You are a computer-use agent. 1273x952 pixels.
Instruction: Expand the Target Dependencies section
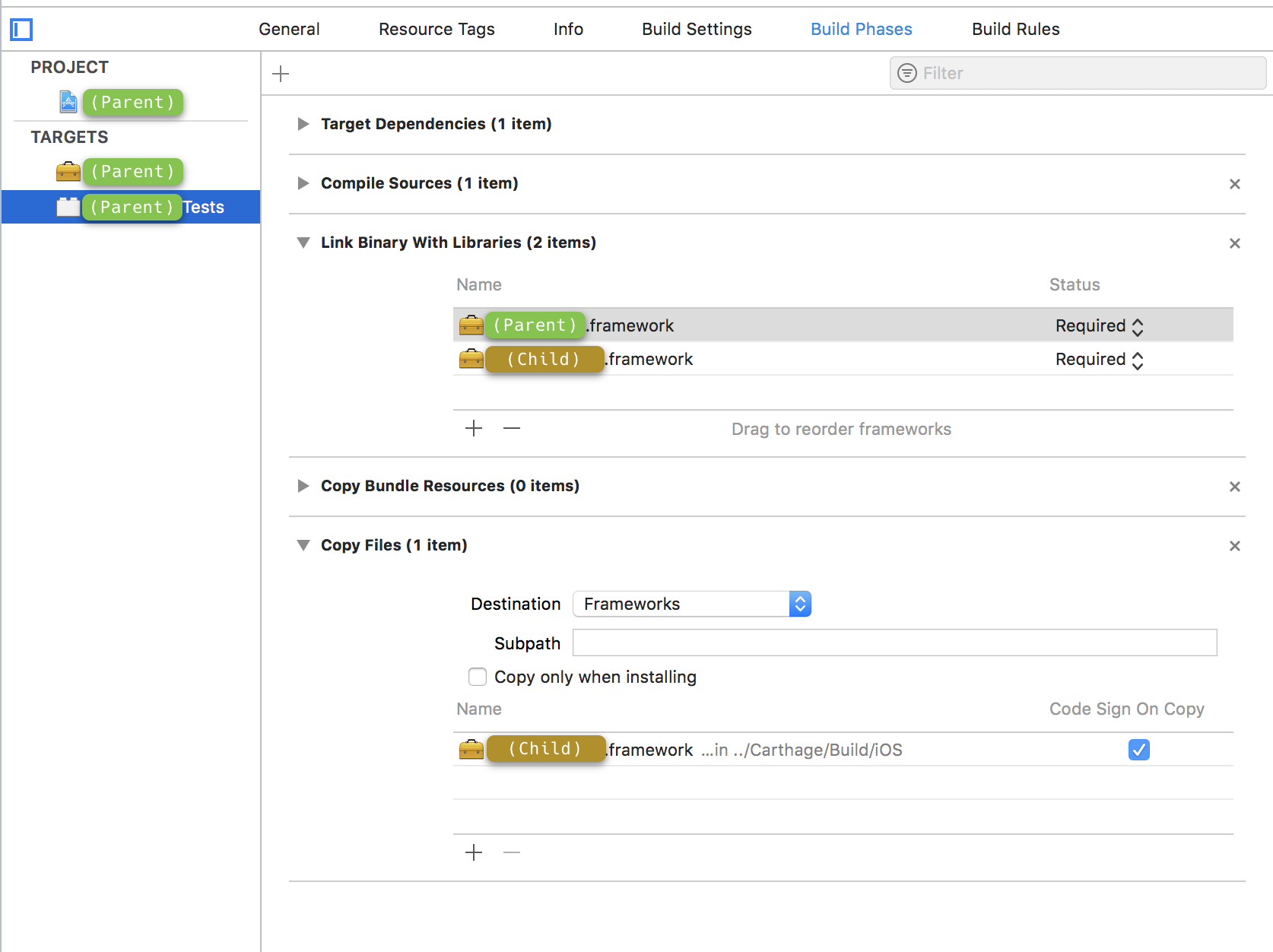click(303, 124)
